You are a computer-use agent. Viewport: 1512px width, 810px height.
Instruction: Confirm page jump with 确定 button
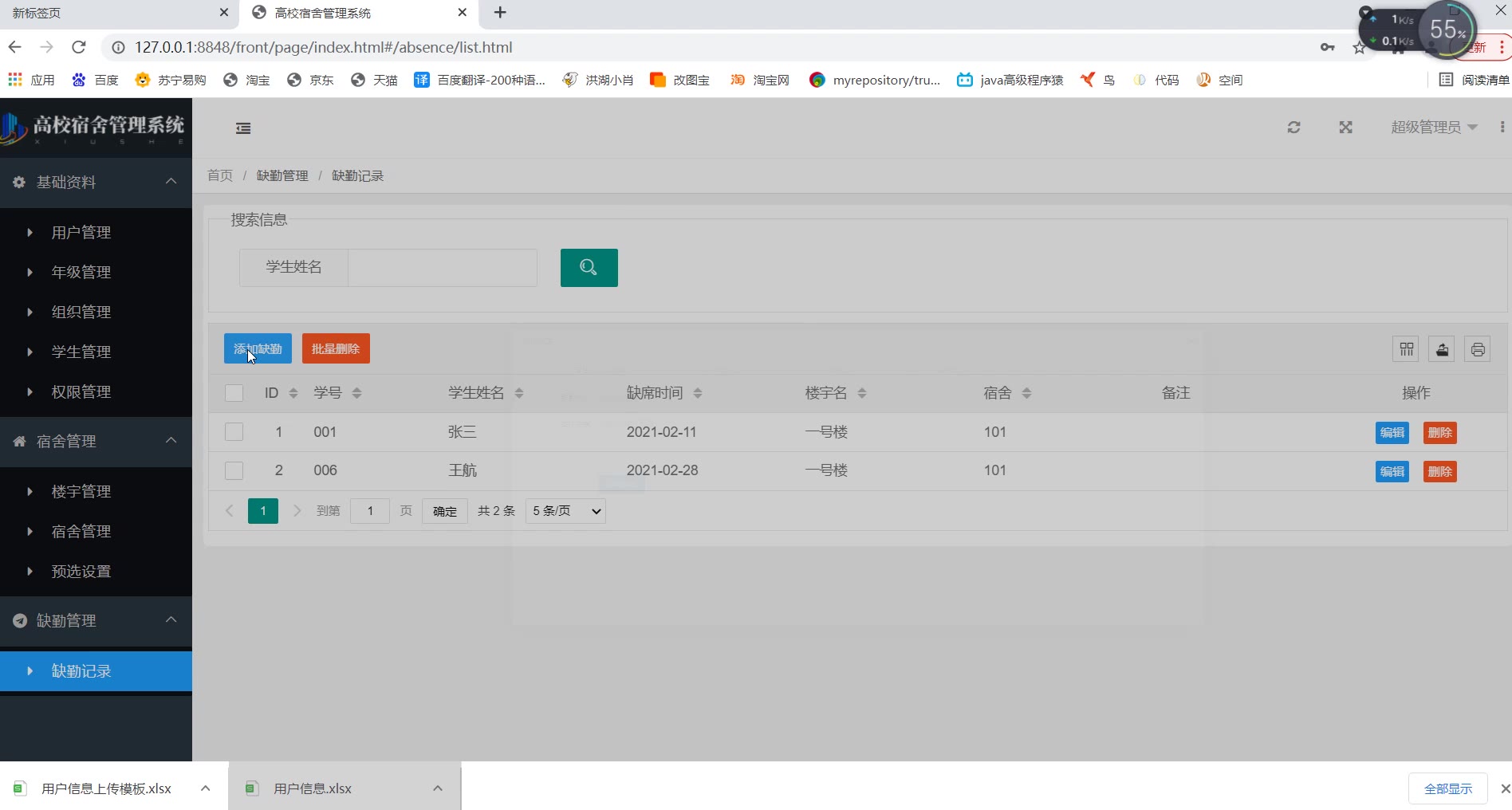click(x=445, y=511)
